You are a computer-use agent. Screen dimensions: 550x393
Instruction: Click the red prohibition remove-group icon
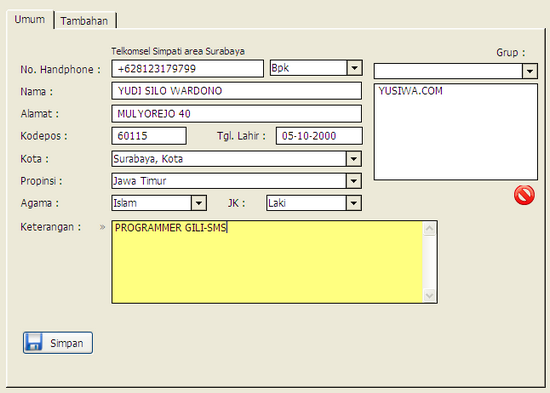[x=524, y=195]
